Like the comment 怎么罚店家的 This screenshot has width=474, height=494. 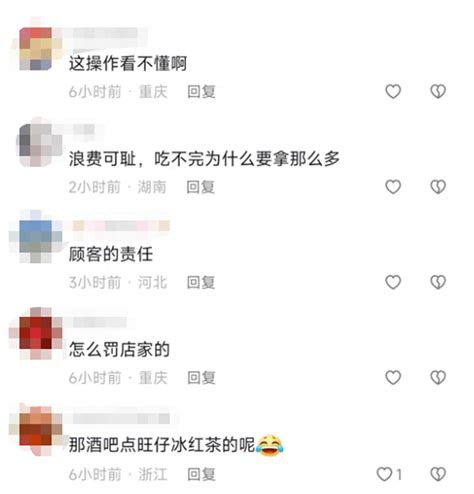pyautogui.click(x=393, y=378)
